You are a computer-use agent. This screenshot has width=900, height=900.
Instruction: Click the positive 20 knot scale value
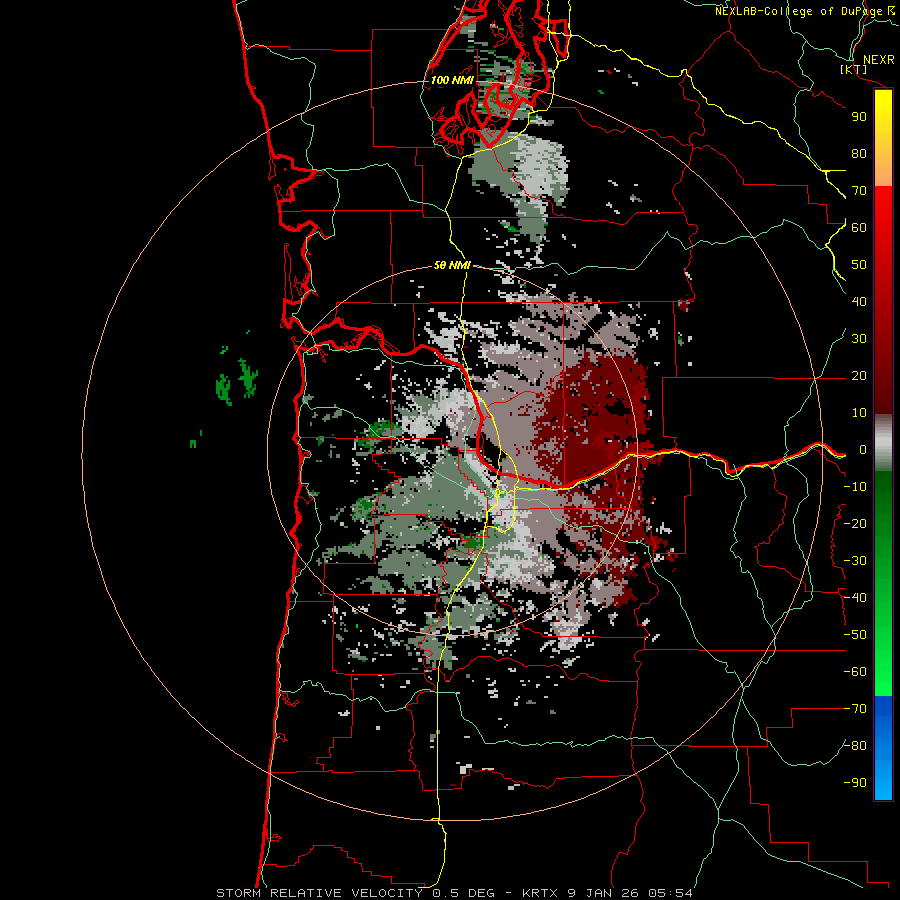pos(859,376)
